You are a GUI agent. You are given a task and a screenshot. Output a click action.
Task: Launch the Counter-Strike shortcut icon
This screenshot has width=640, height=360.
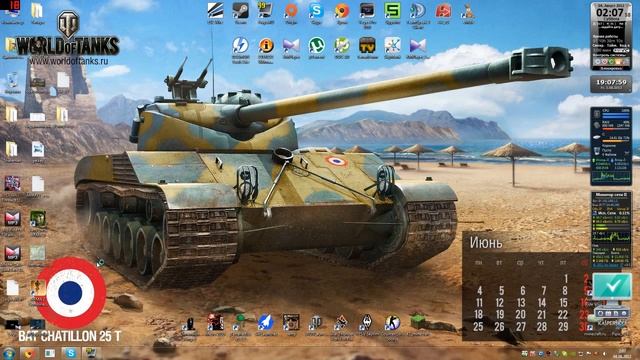[392, 323]
